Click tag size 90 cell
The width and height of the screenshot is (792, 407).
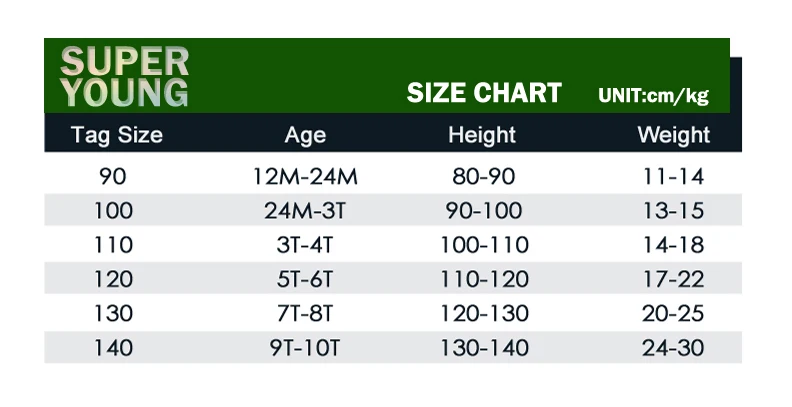(x=113, y=176)
